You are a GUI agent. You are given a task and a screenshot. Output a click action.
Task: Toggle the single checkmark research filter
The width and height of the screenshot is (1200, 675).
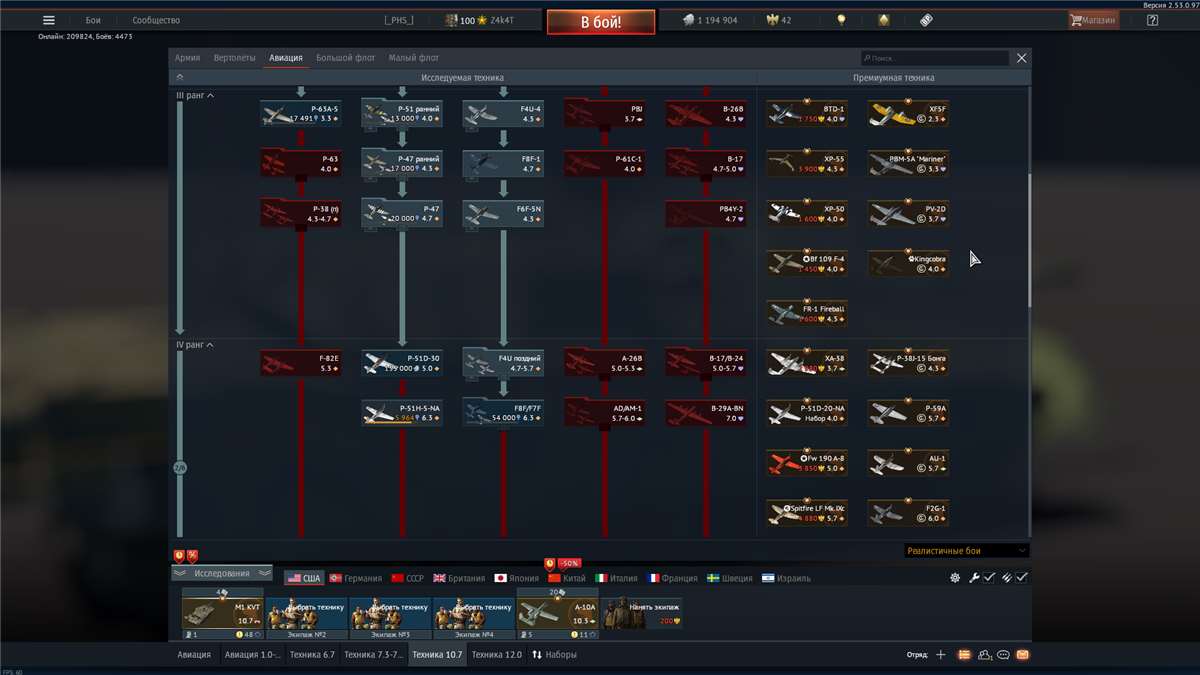(989, 577)
